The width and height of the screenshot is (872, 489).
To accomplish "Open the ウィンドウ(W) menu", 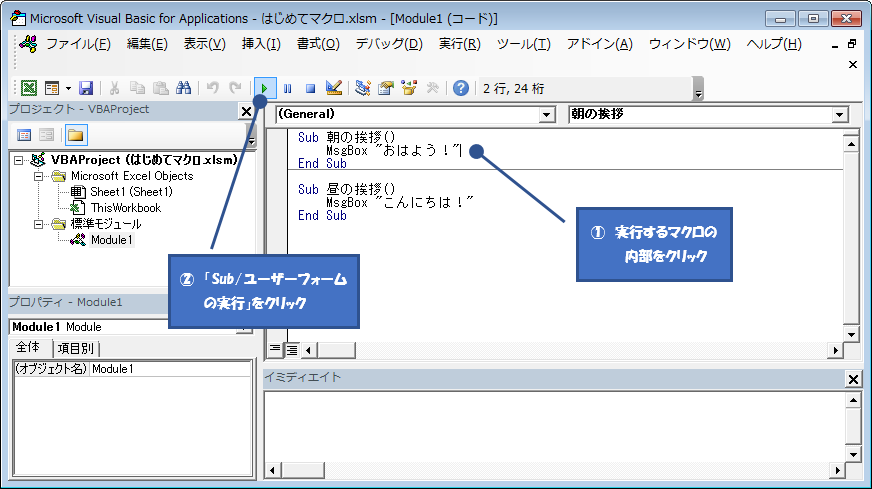I will tap(690, 44).
